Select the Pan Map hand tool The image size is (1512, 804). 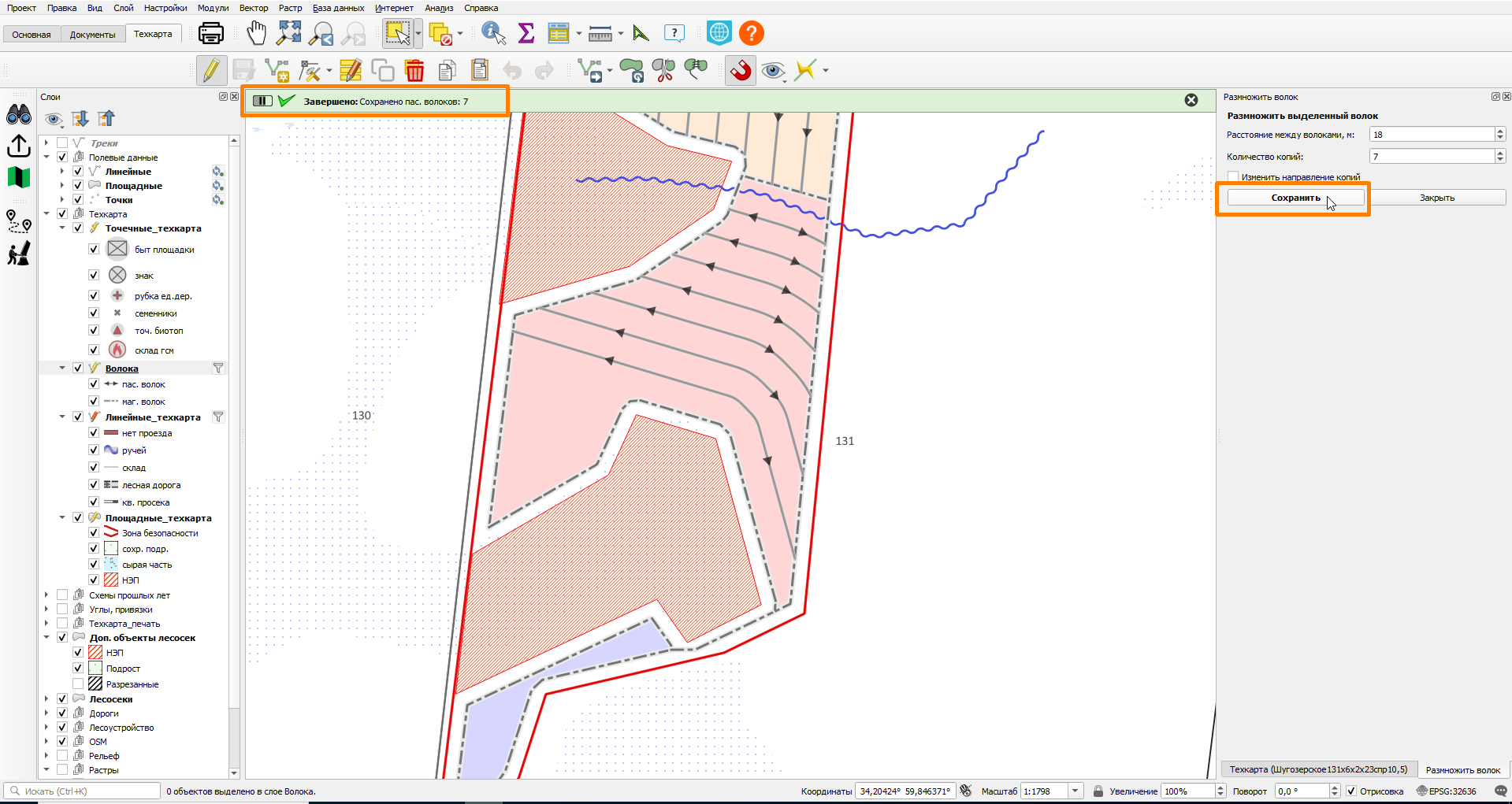click(256, 33)
